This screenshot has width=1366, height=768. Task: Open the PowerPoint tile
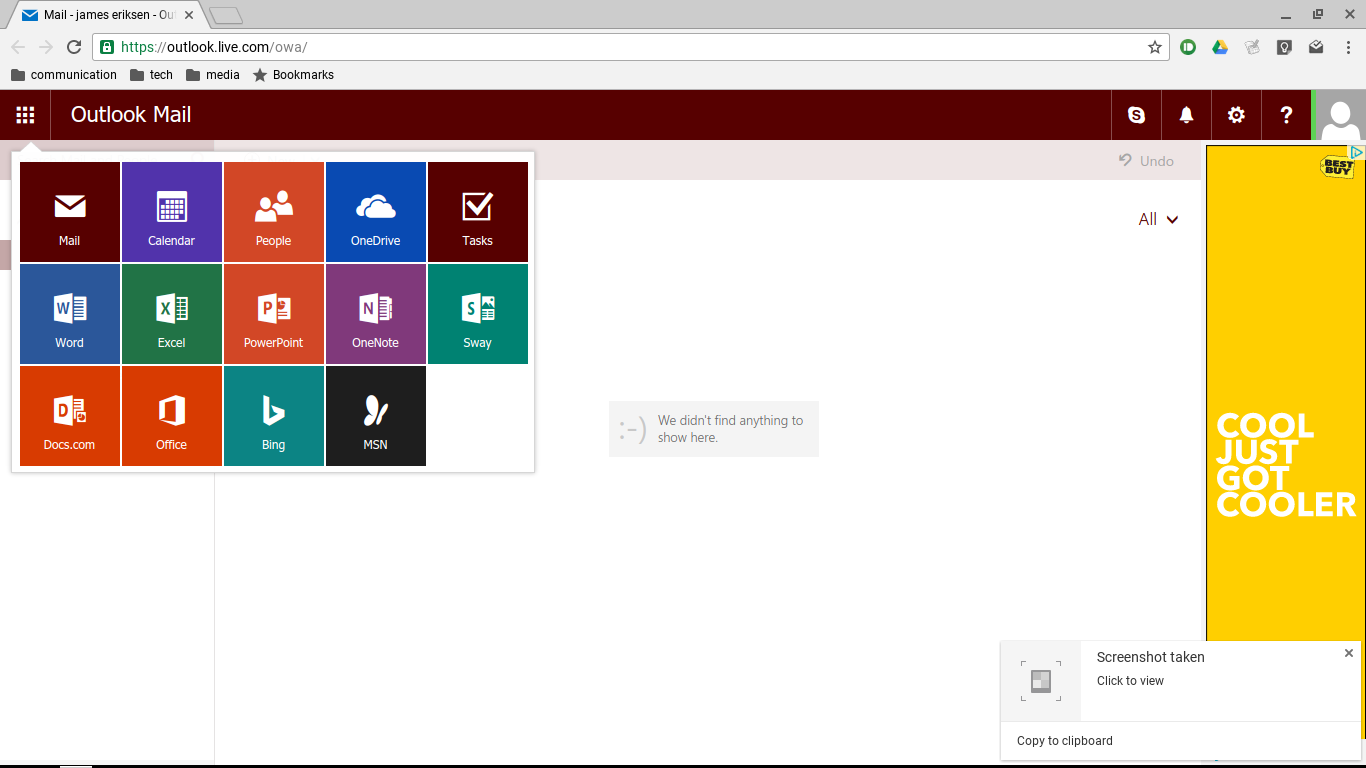274,314
